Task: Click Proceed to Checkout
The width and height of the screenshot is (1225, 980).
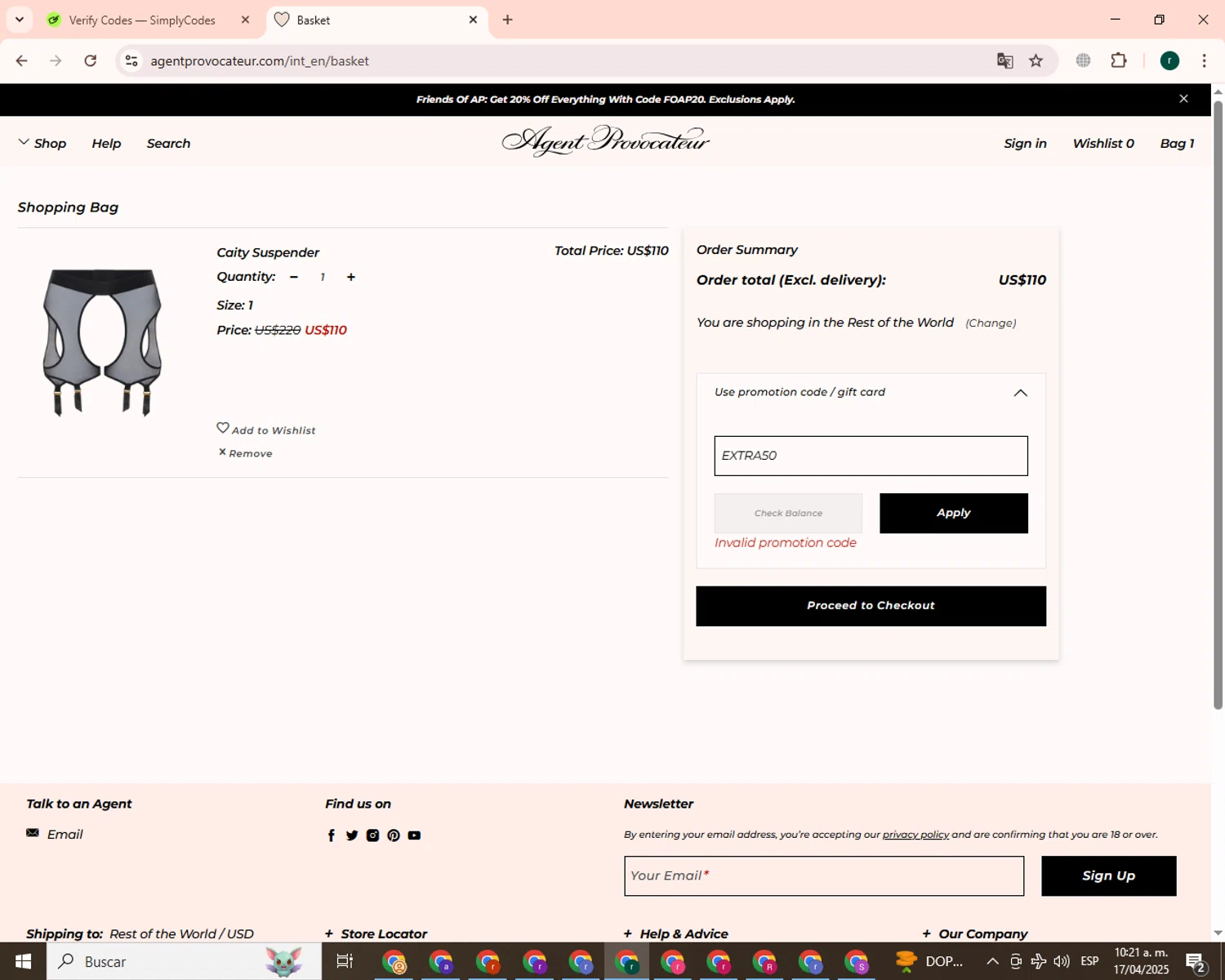Action: click(x=871, y=606)
